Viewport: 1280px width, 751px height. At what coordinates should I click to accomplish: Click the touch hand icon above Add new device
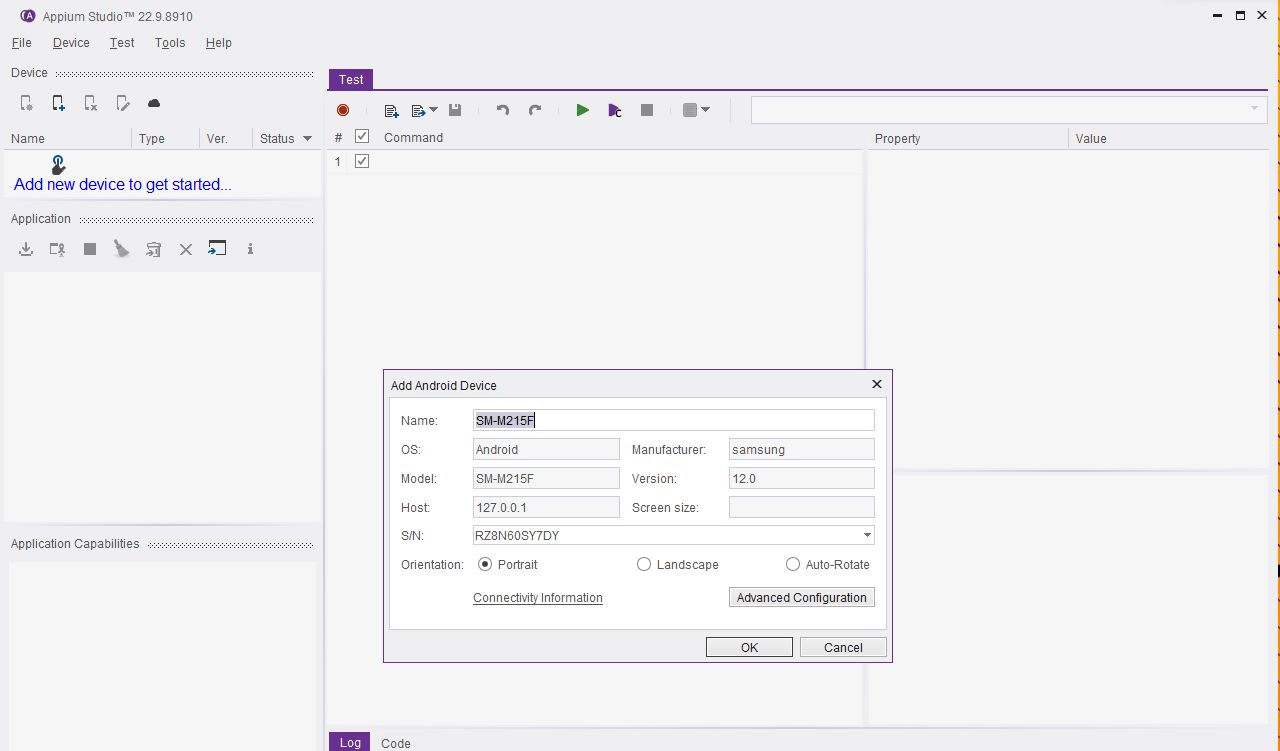pos(58,164)
